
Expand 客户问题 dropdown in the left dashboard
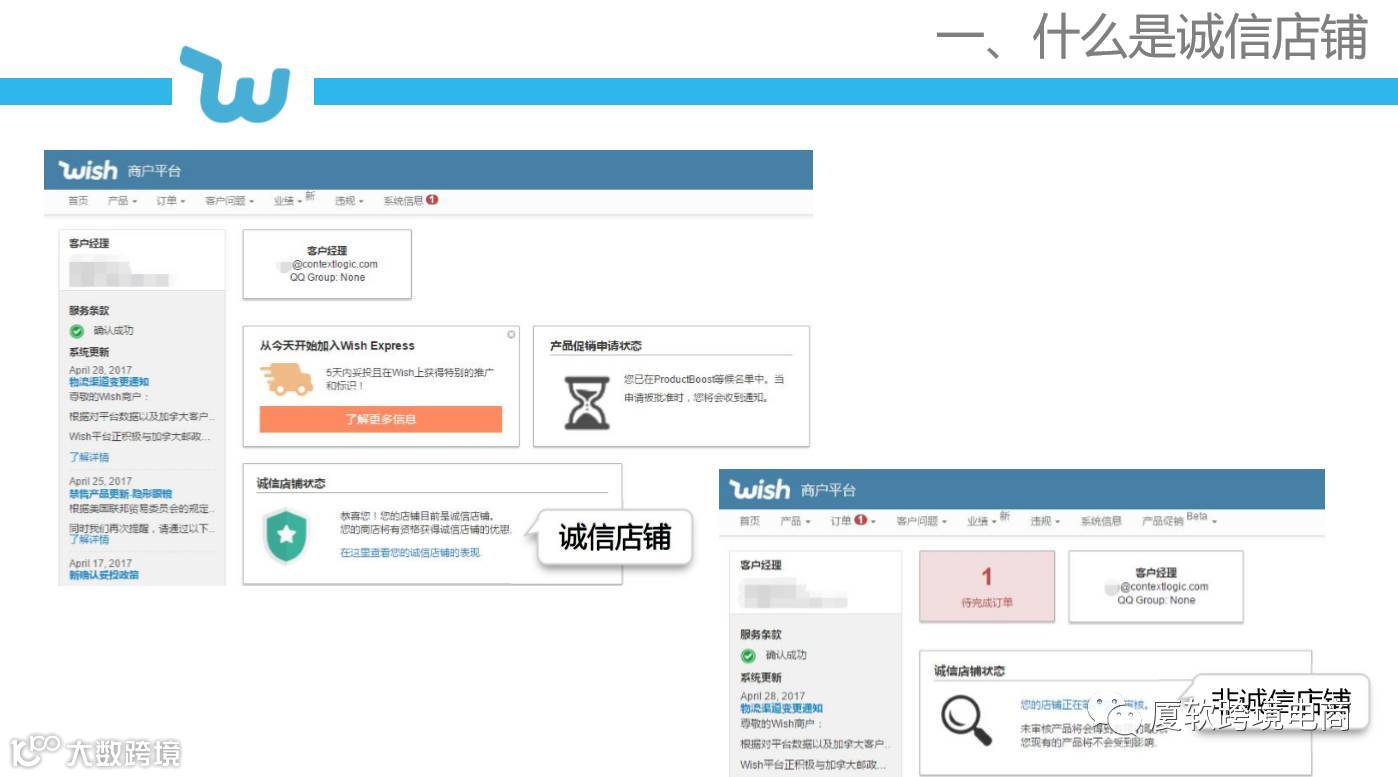pyautogui.click(x=230, y=201)
